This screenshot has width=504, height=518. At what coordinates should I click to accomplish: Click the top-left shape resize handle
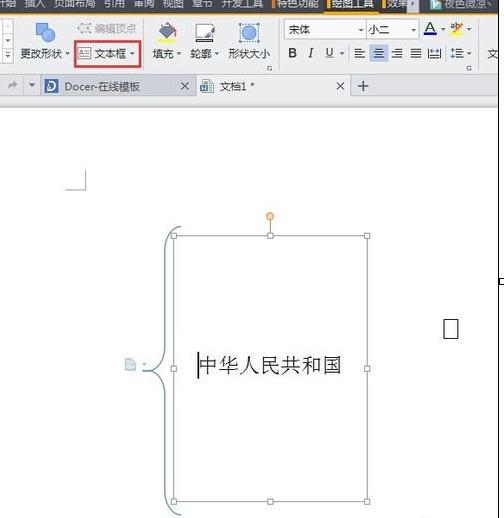(174, 236)
